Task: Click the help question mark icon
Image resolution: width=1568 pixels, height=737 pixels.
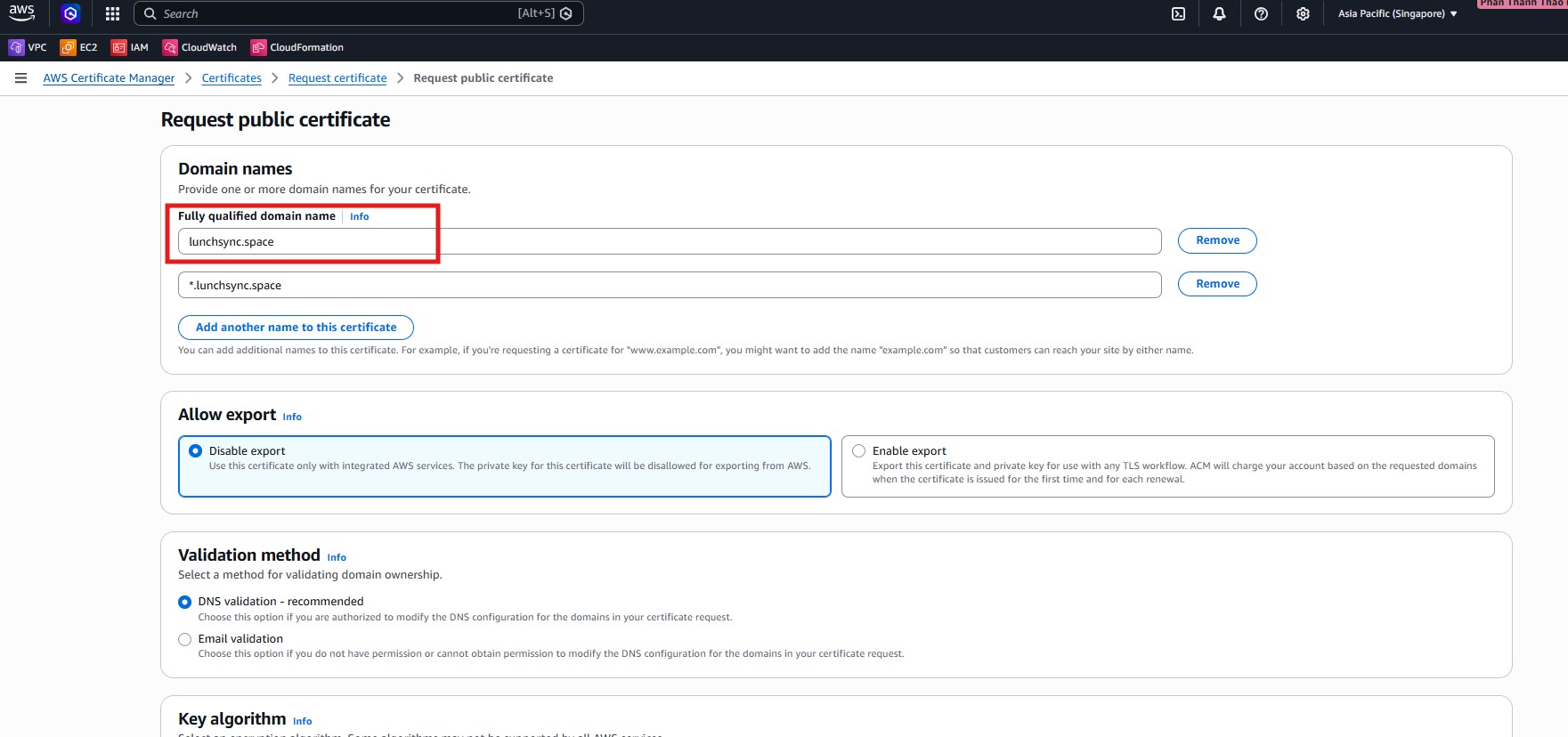Action: coord(1261,13)
